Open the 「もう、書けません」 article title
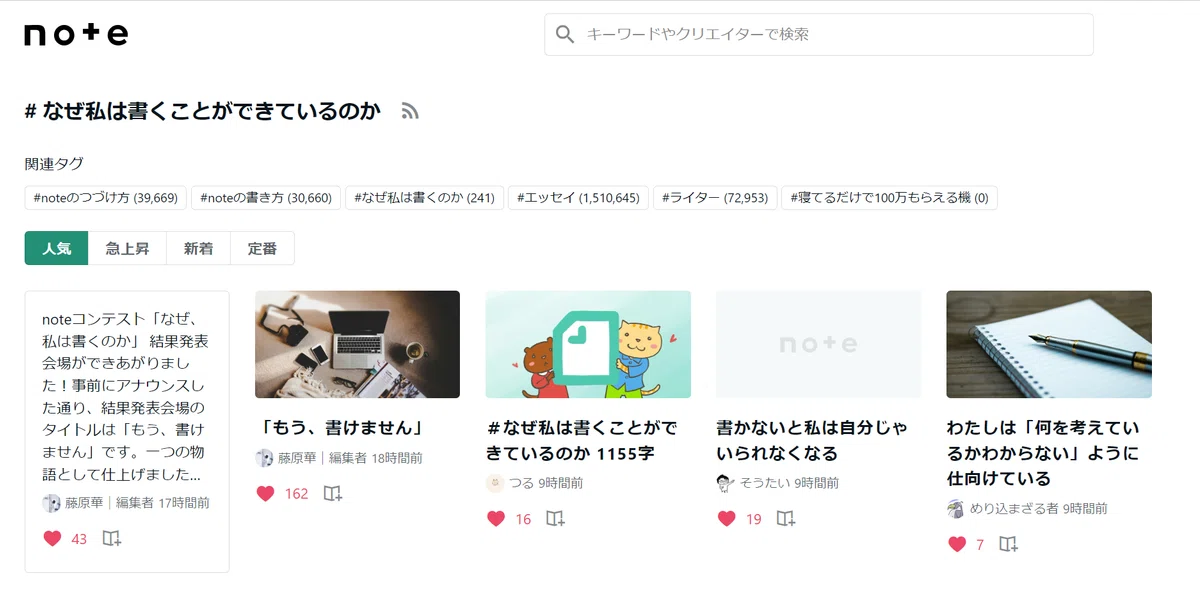Screen dimensions: 1200x612 point(341,428)
